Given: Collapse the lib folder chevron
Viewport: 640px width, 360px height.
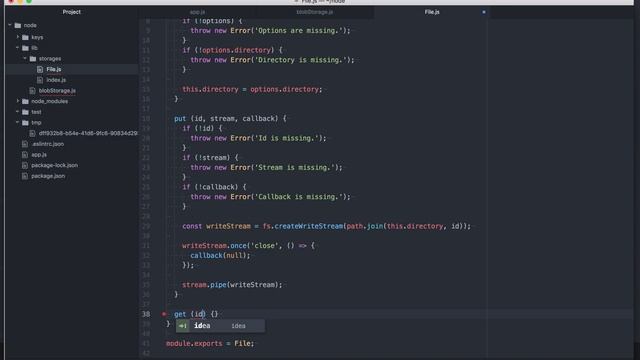Looking at the screenshot, I should pyautogui.click(x=18, y=47).
